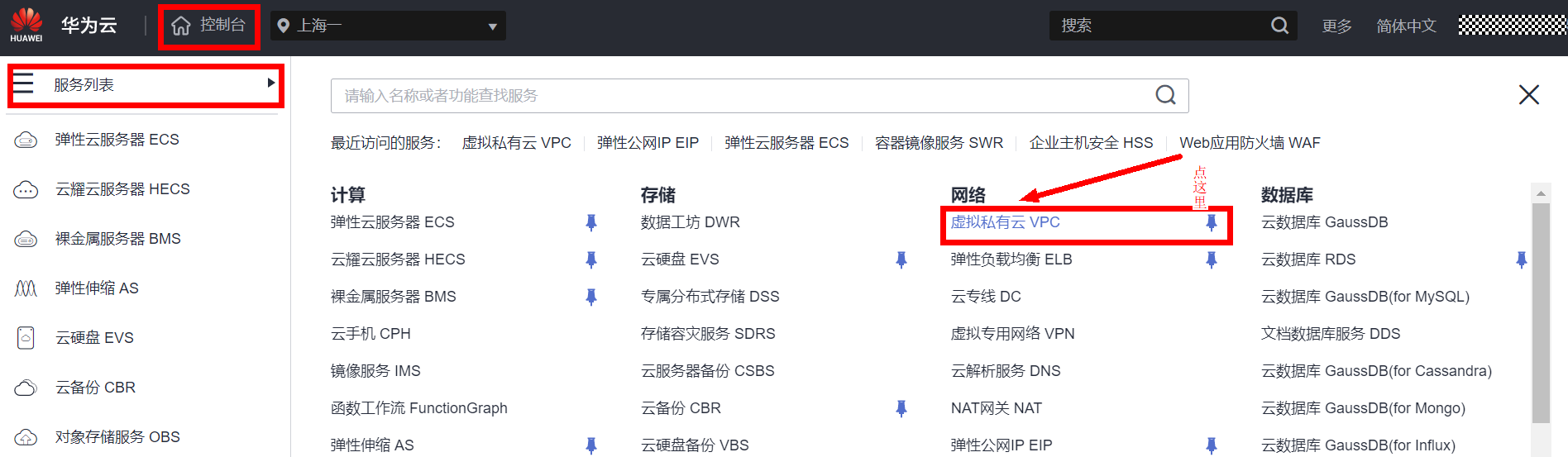1568x457 pixels.
Task: Open 裸金属服务器 BMS in sidebar
Action: (117, 239)
